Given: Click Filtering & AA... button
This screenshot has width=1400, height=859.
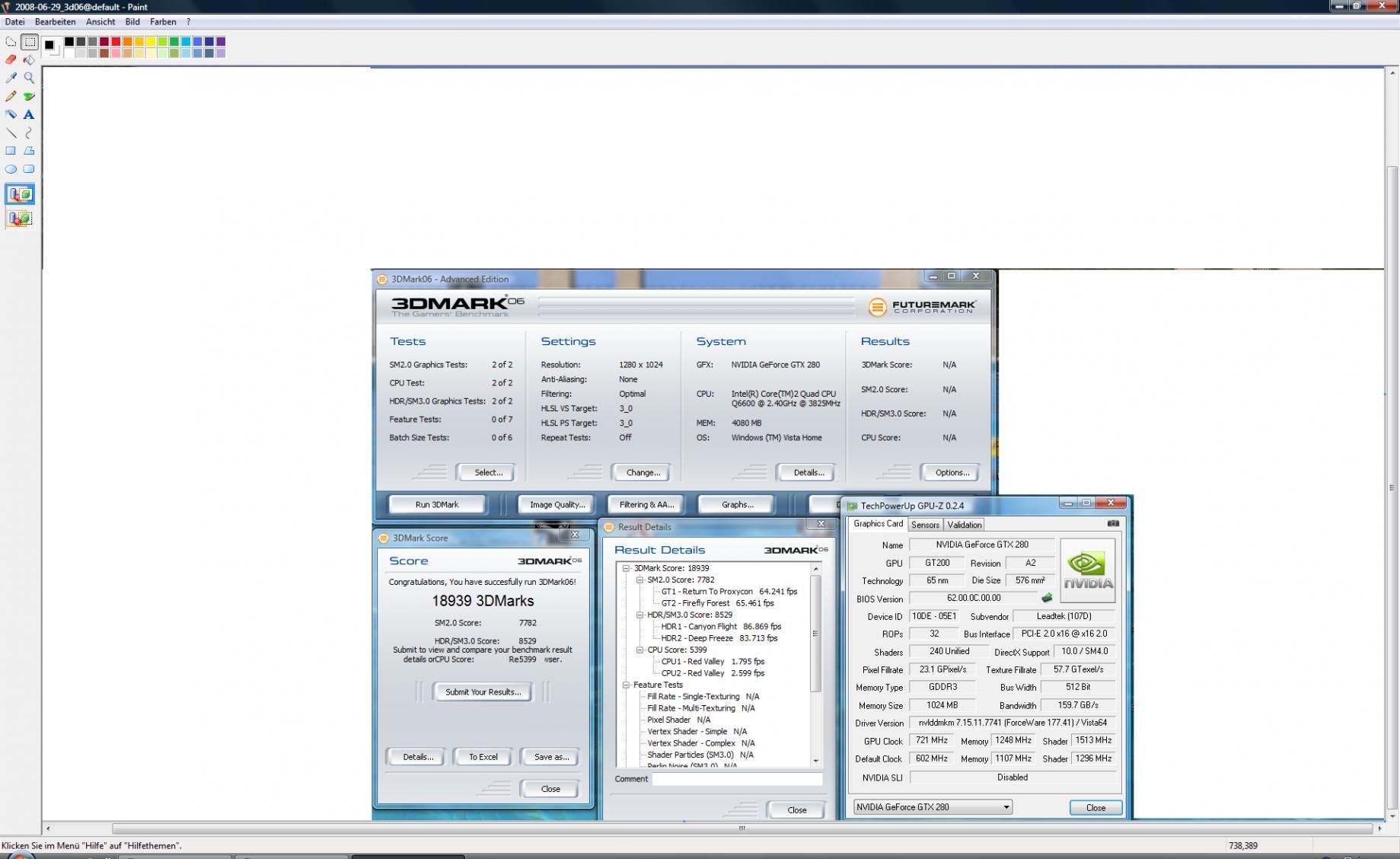Looking at the screenshot, I should 646,504.
